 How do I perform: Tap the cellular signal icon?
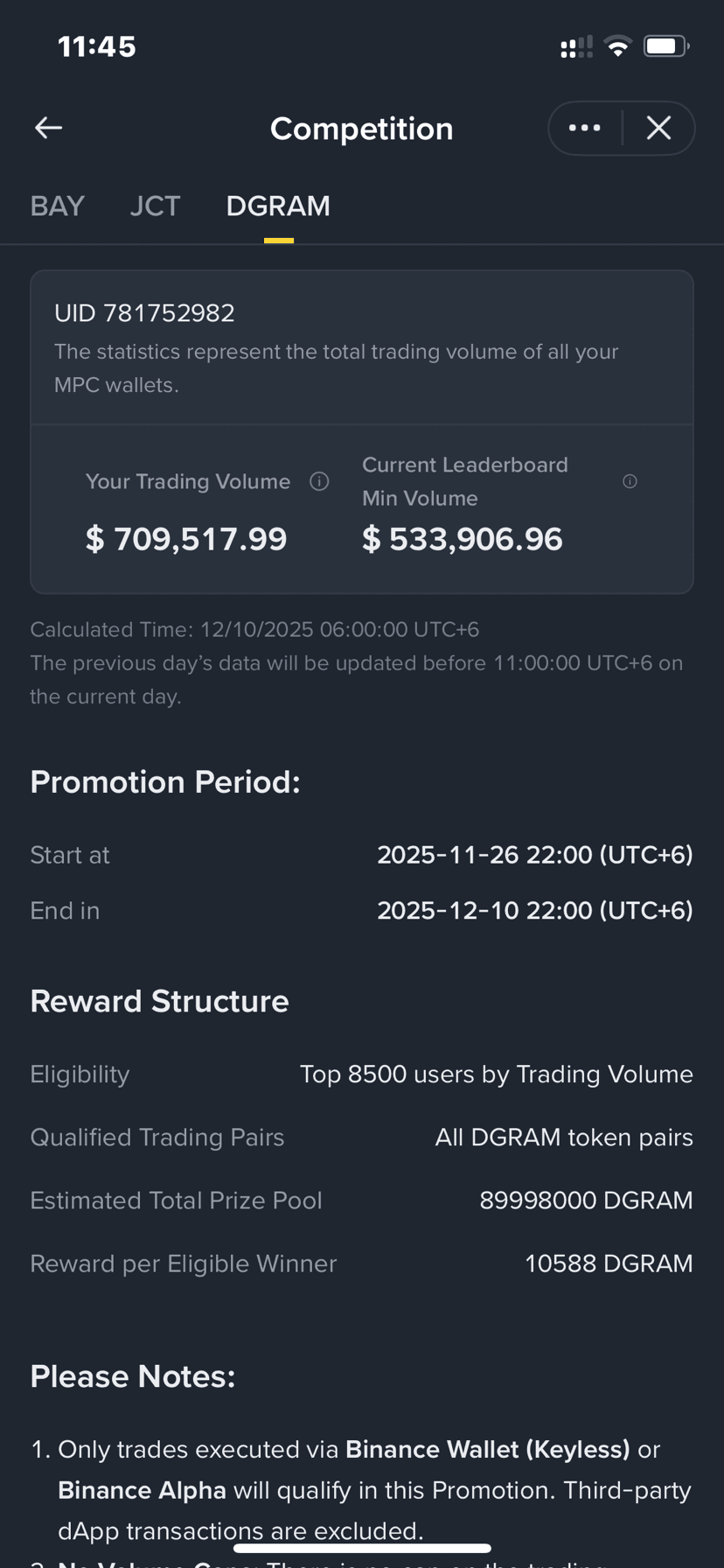[x=576, y=47]
